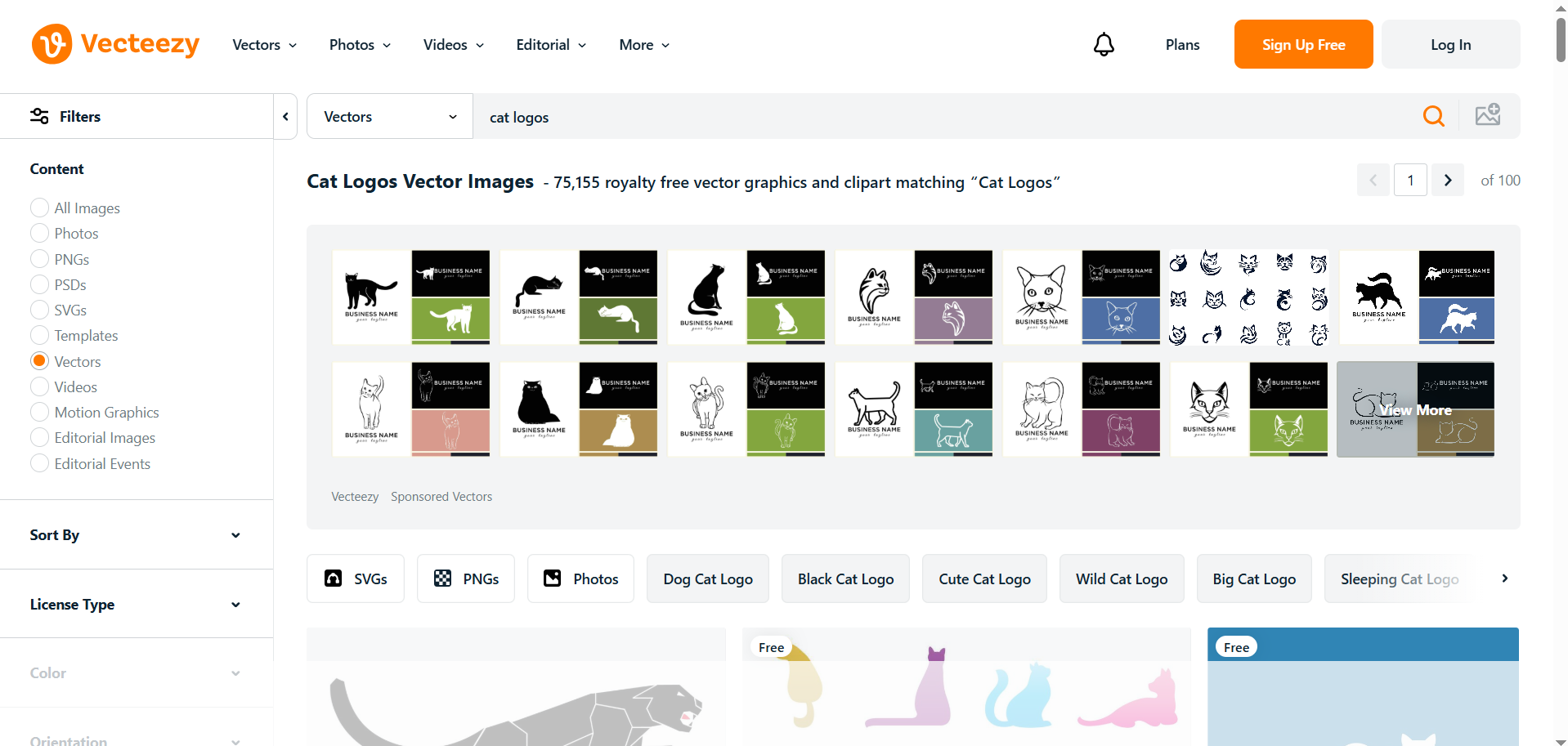Image resolution: width=1568 pixels, height=746 pixels.
Task: Select the SVGs filter chip icon
Action: [332, 578]
